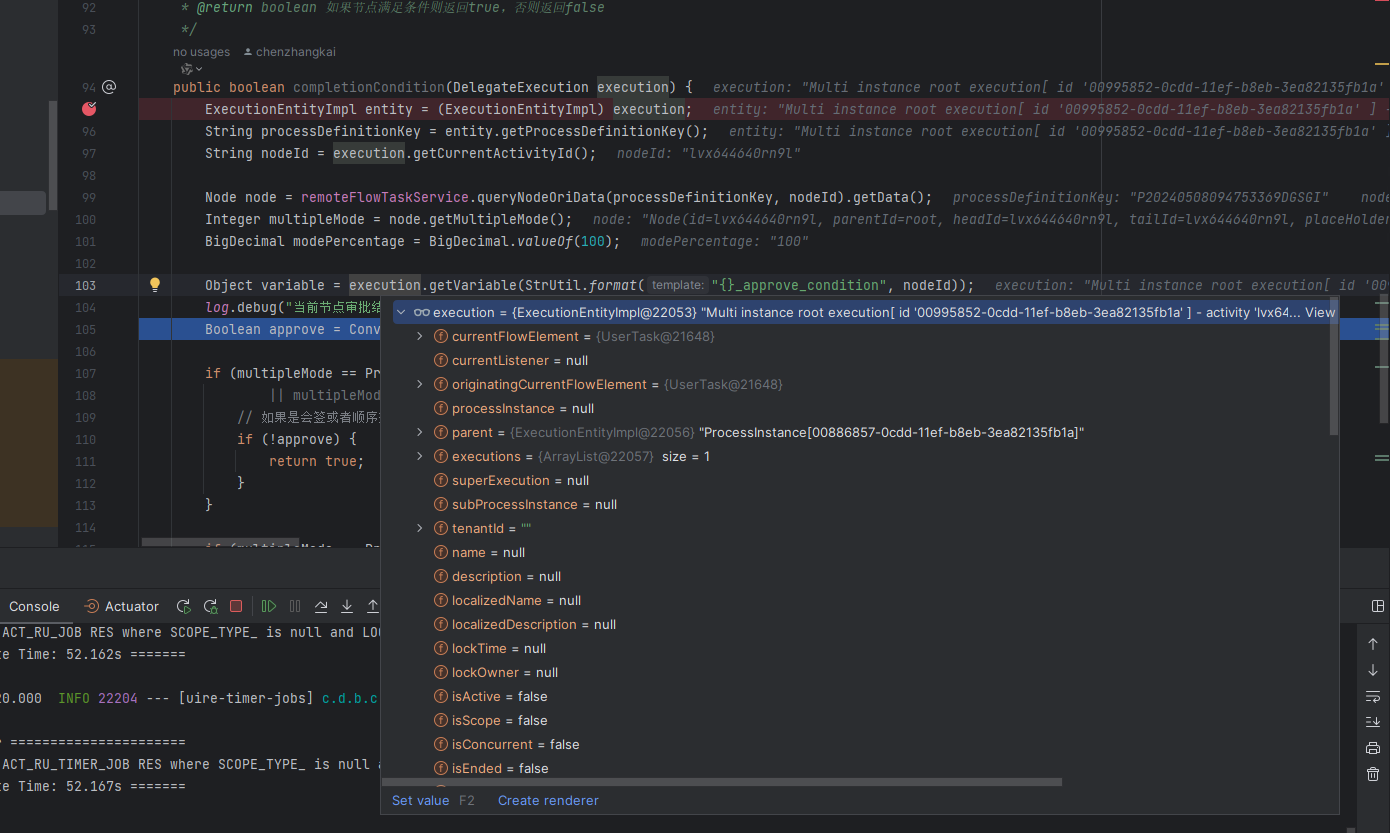Viewport: 1390px width, 833px height.
Task: Open the layout settings icon above the sidebar
Action: [1378, 606]
